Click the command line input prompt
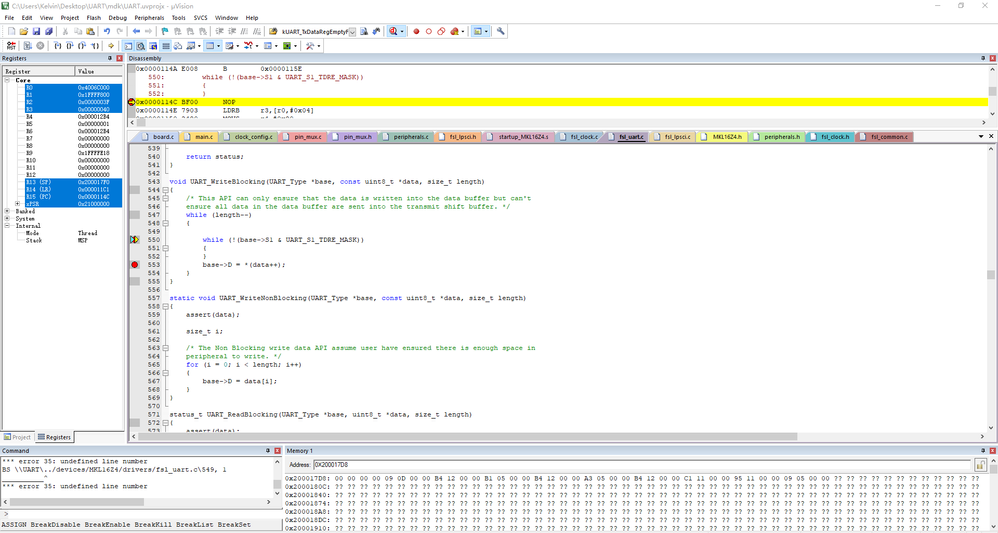This screenshot has height=533, width=998. (140, 514)
